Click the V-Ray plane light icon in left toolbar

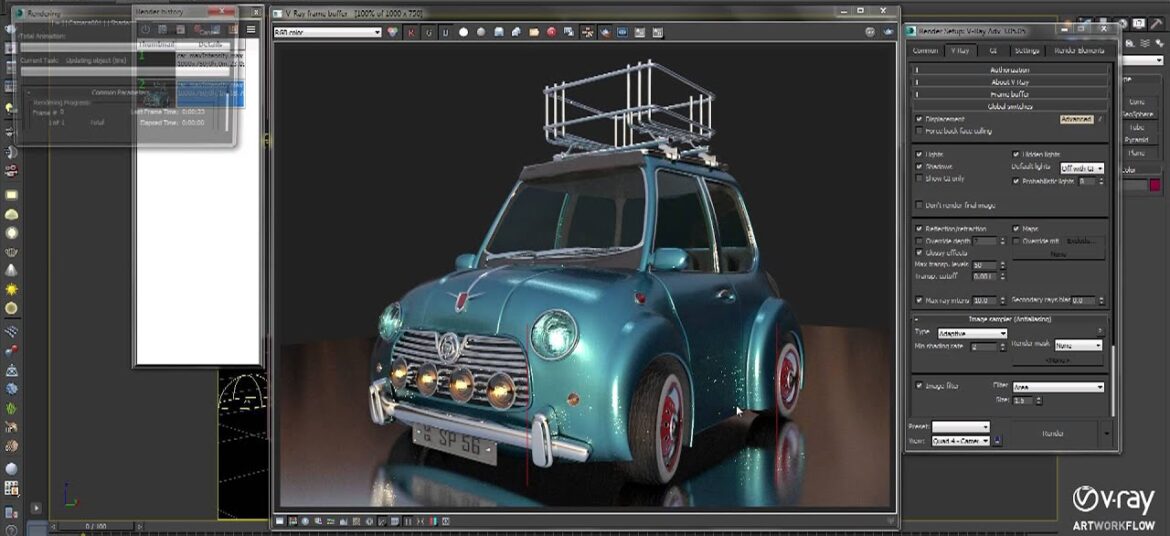pyautogui.click(x=11, y=196)
